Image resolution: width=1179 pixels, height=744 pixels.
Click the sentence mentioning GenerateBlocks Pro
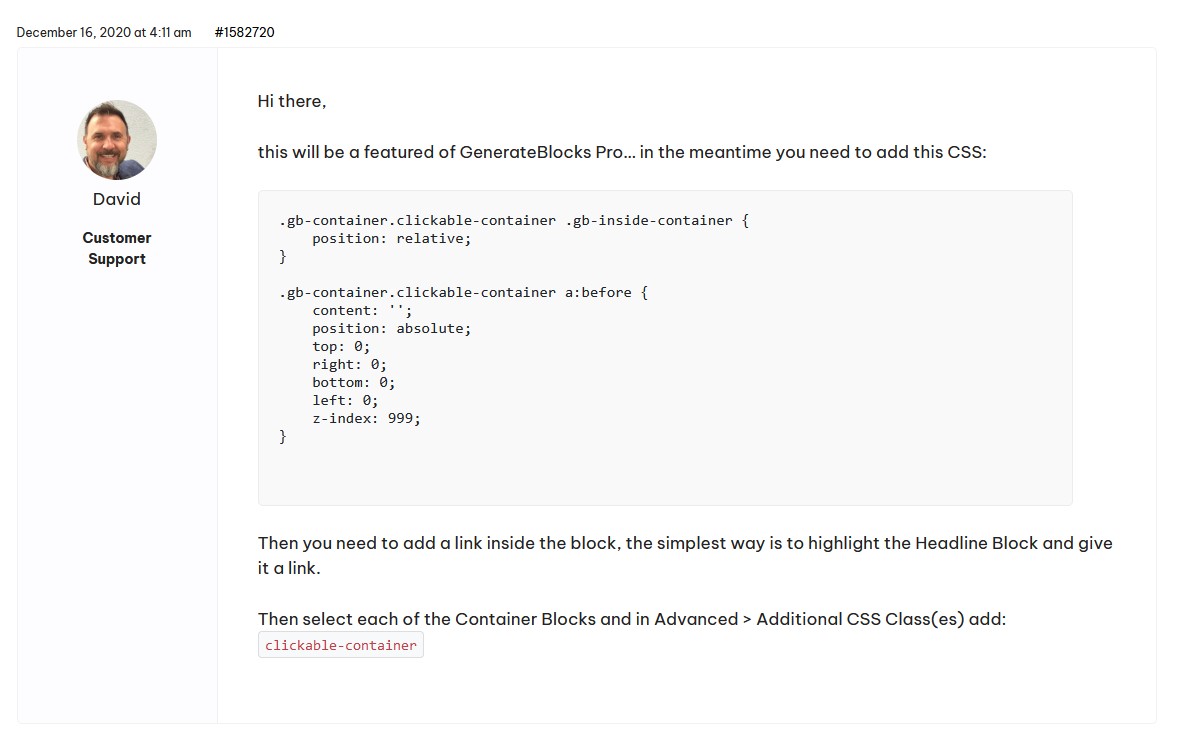tap(621, 153)
